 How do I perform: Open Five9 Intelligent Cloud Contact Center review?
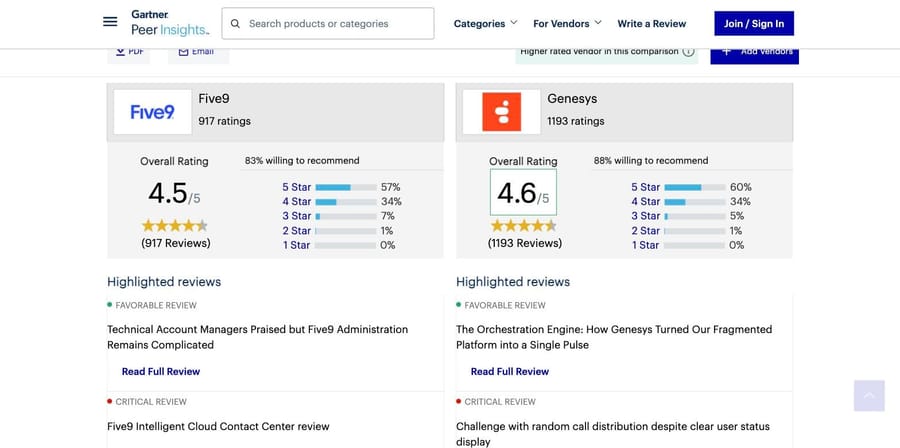218,427
